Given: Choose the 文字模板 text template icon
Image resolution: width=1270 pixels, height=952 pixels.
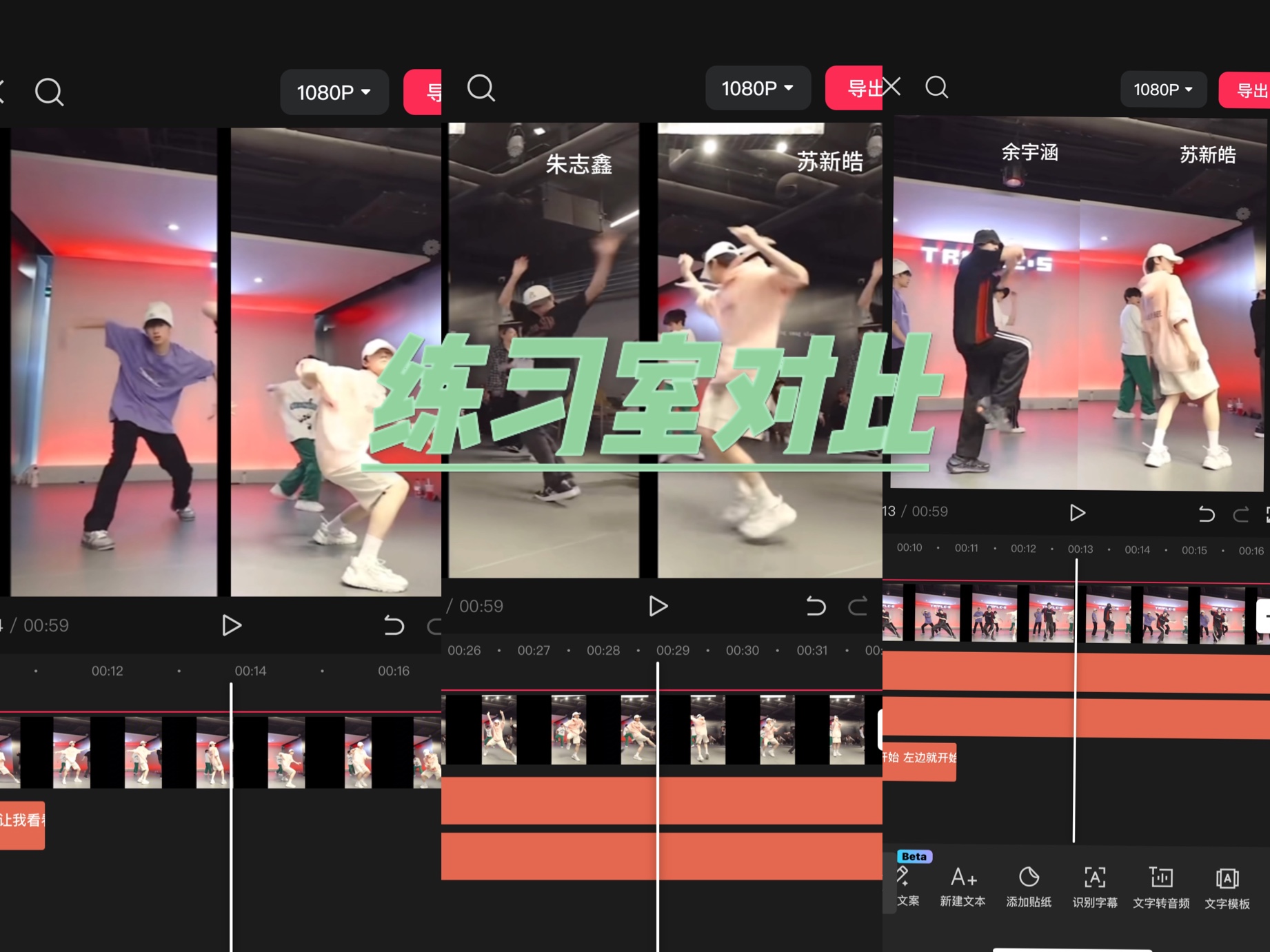Looking at the screenshot, I should [x=1227, y=886].
